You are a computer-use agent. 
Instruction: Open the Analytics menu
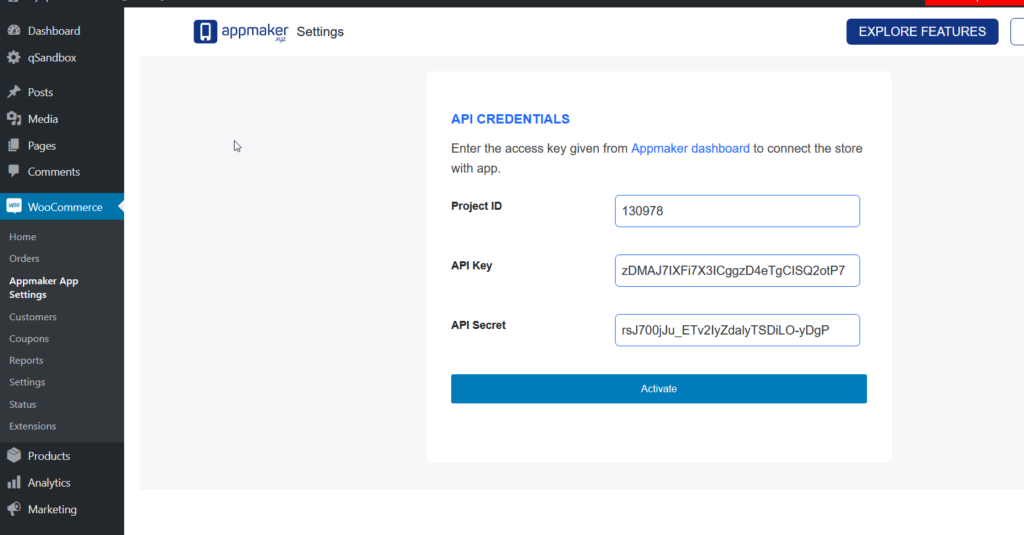coord(49,483)
